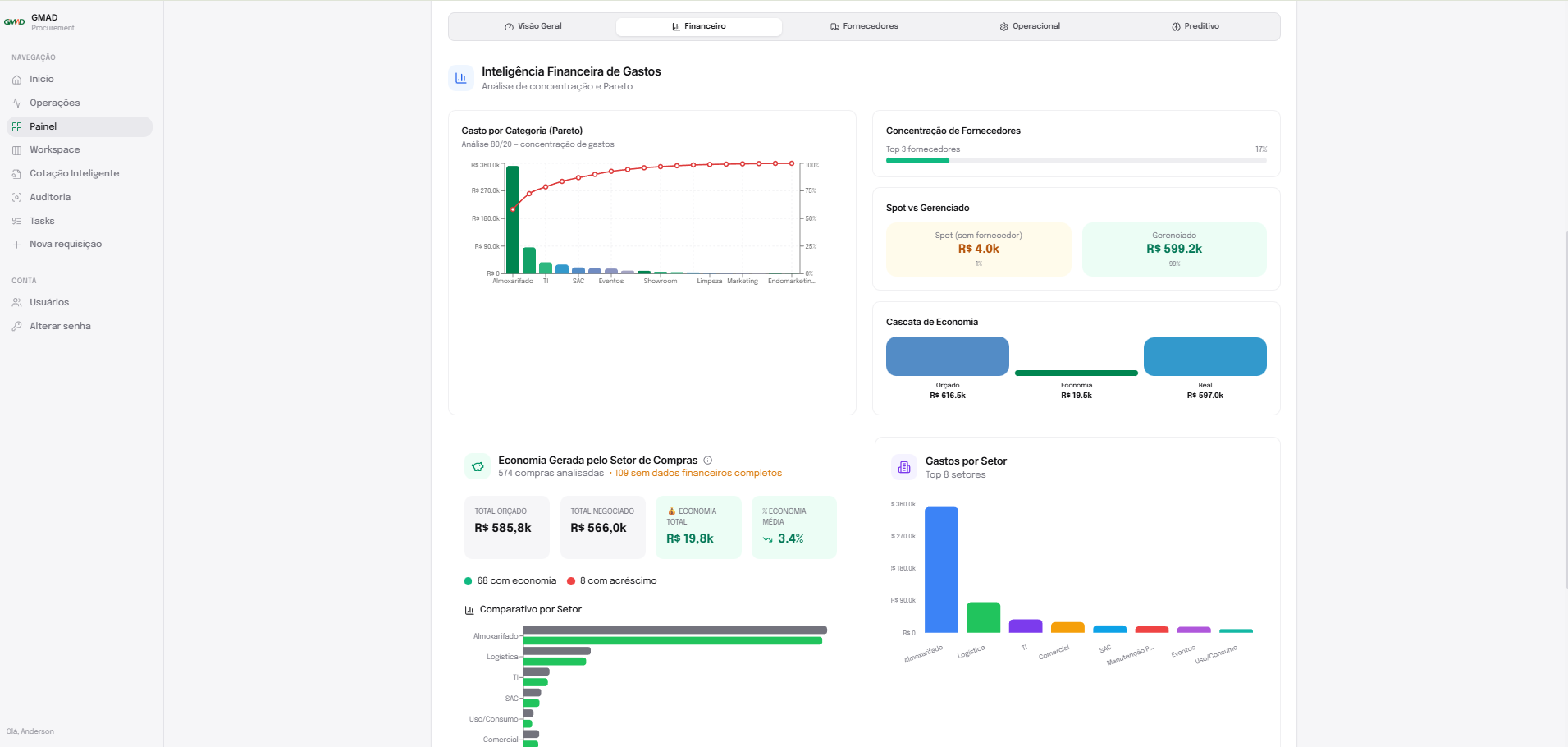
Task: Switch to the Visão Geral tab
Action: [533, 26]
